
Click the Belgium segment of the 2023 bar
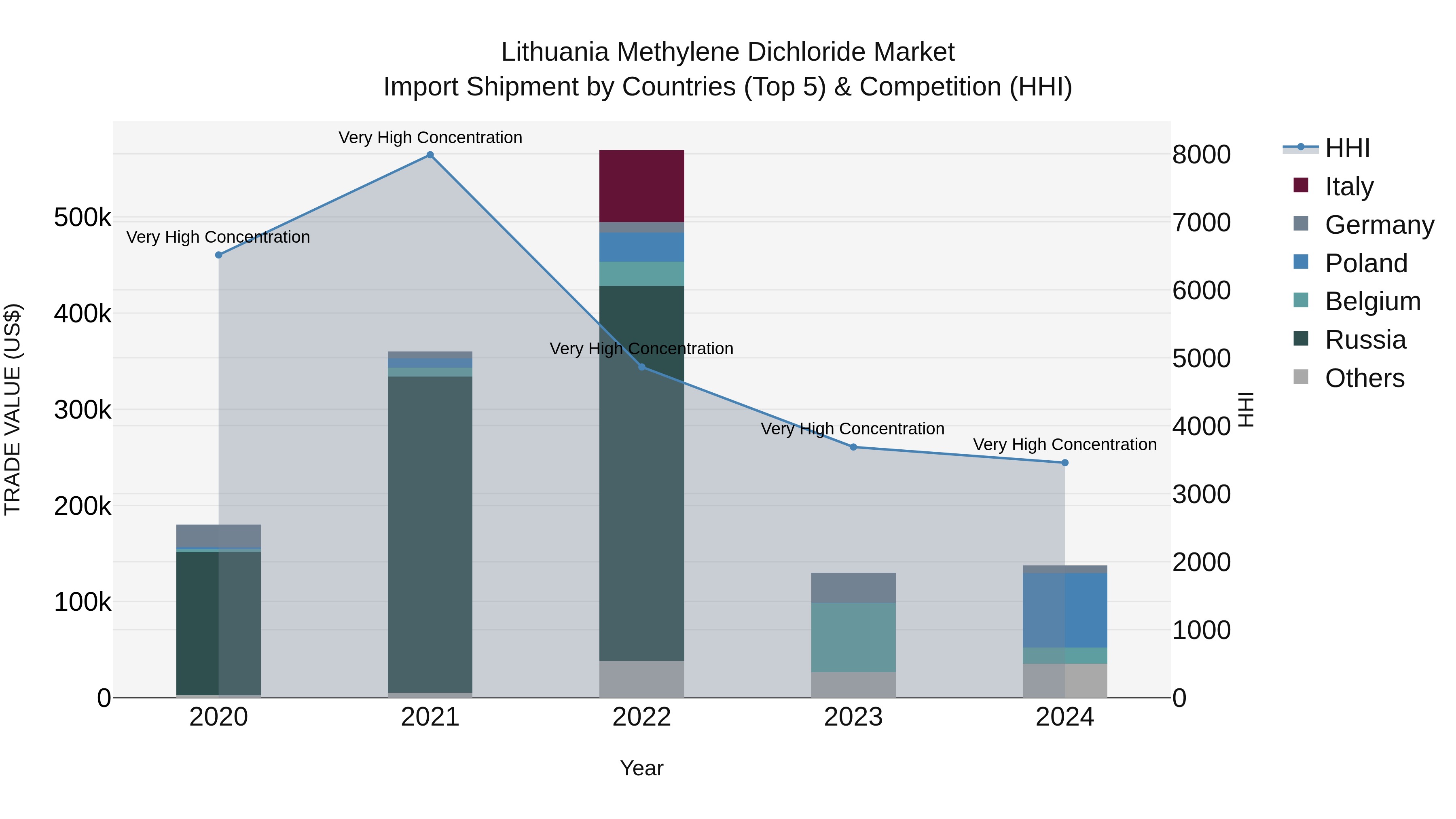(853, 637)
